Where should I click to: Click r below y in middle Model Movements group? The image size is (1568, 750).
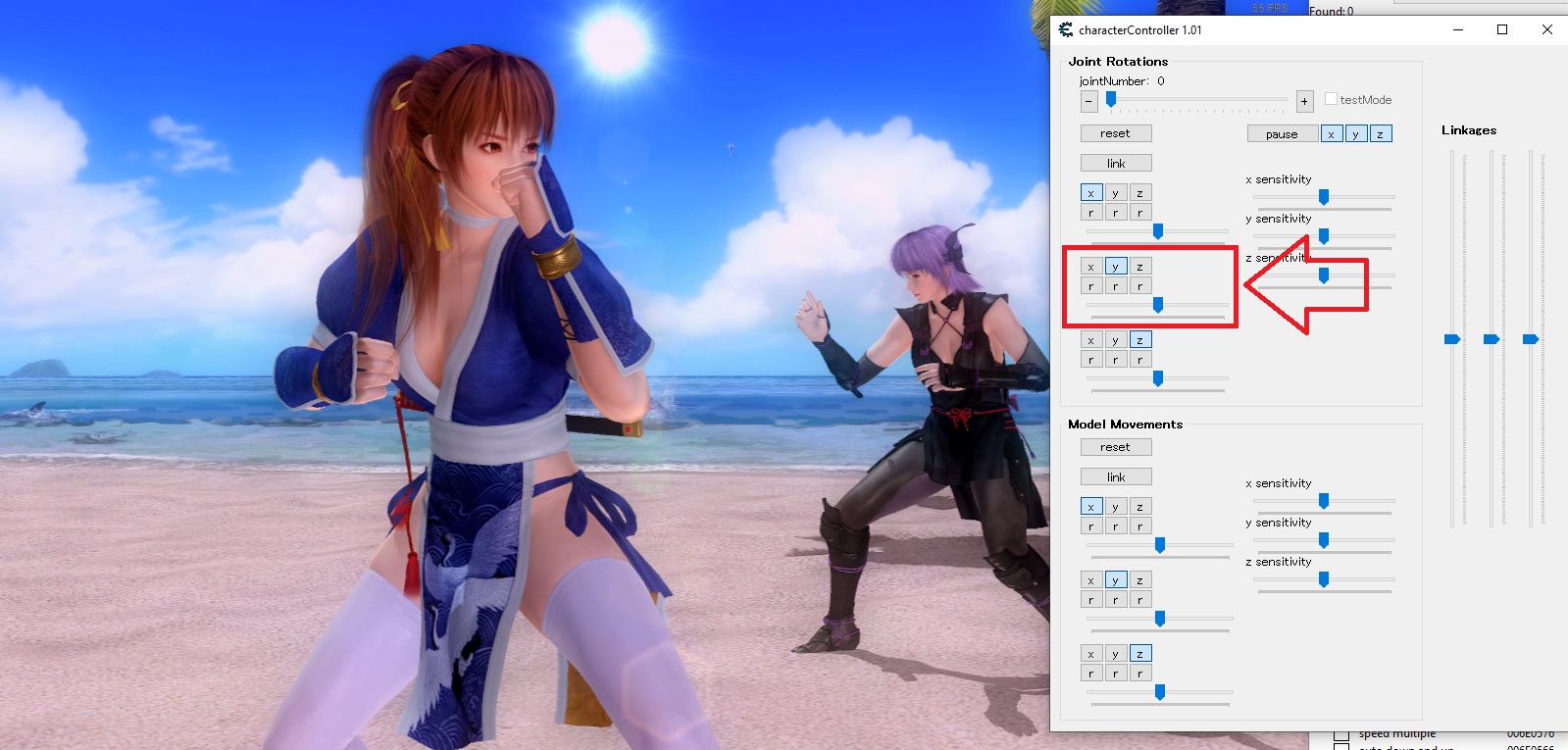click(1115, 600)
